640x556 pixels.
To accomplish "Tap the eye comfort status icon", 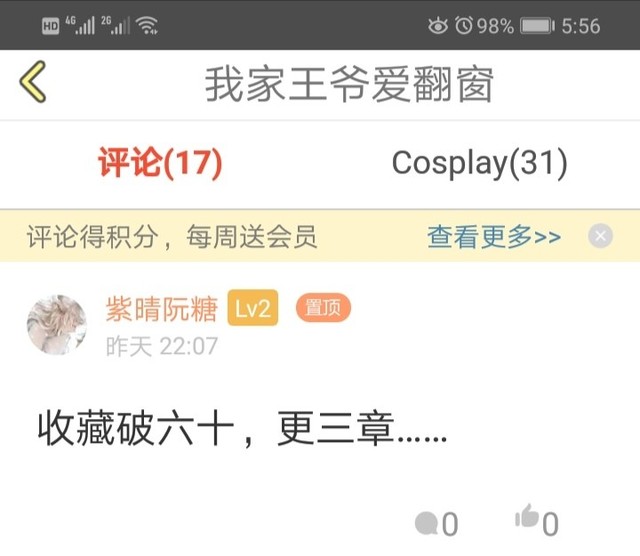I will [438, 26].
